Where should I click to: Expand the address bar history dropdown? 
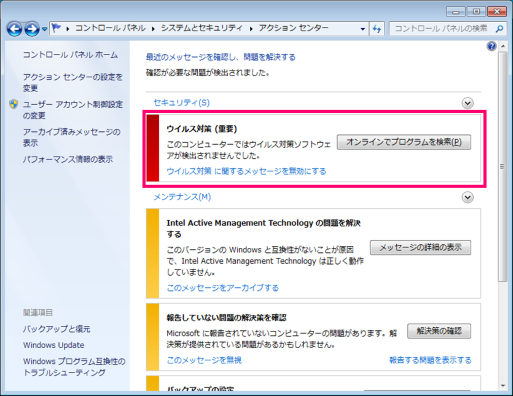pyautogui.click(x=363, y=29)
